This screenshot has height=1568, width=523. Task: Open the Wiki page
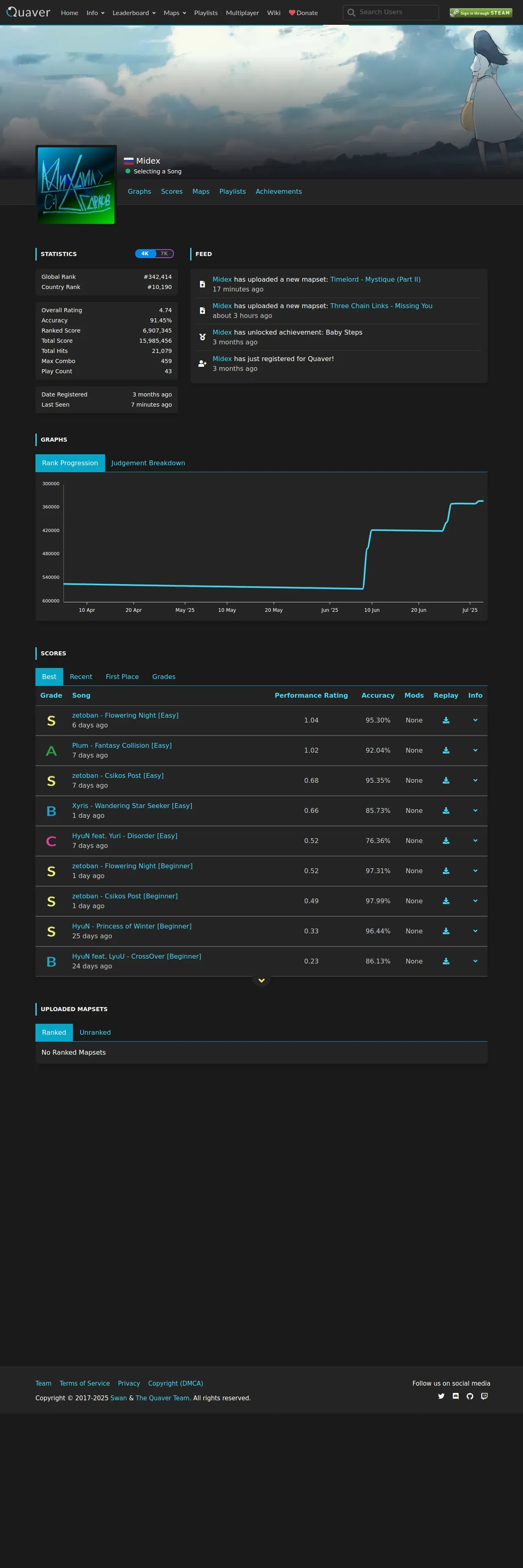click(x=274, y=13)
